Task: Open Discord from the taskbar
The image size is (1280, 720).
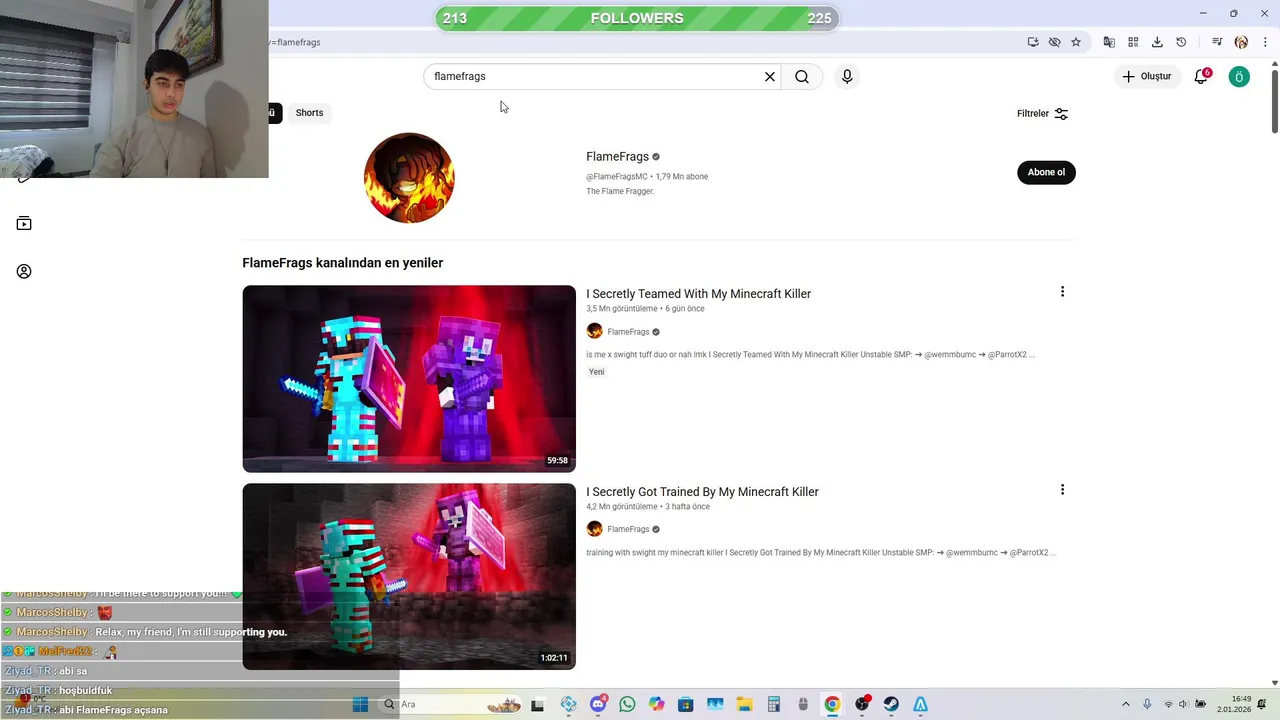Action: [598, 705]
